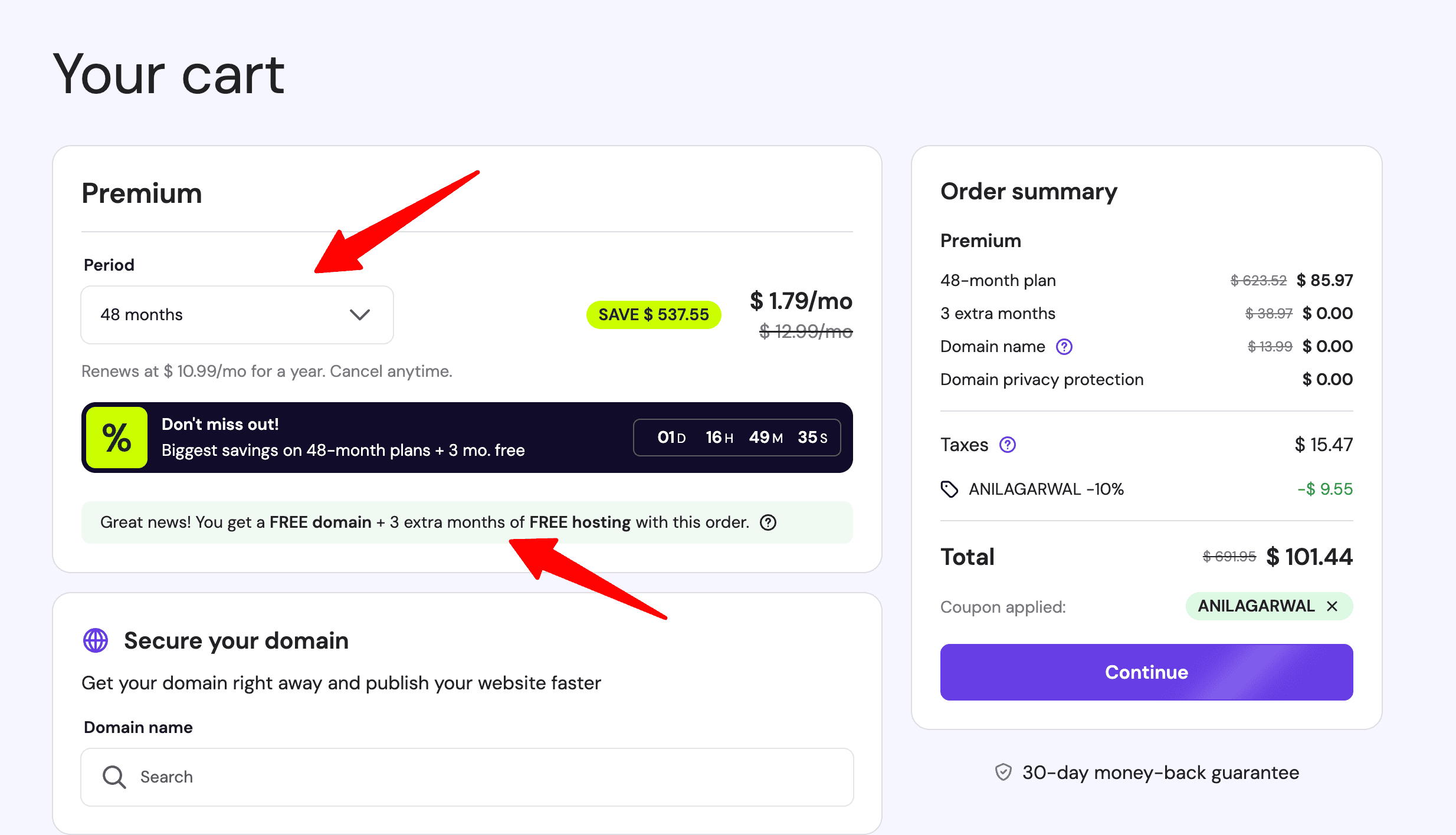
Task: Open the Period dropdown showing 48 months
Action: (x=237, y=314)
